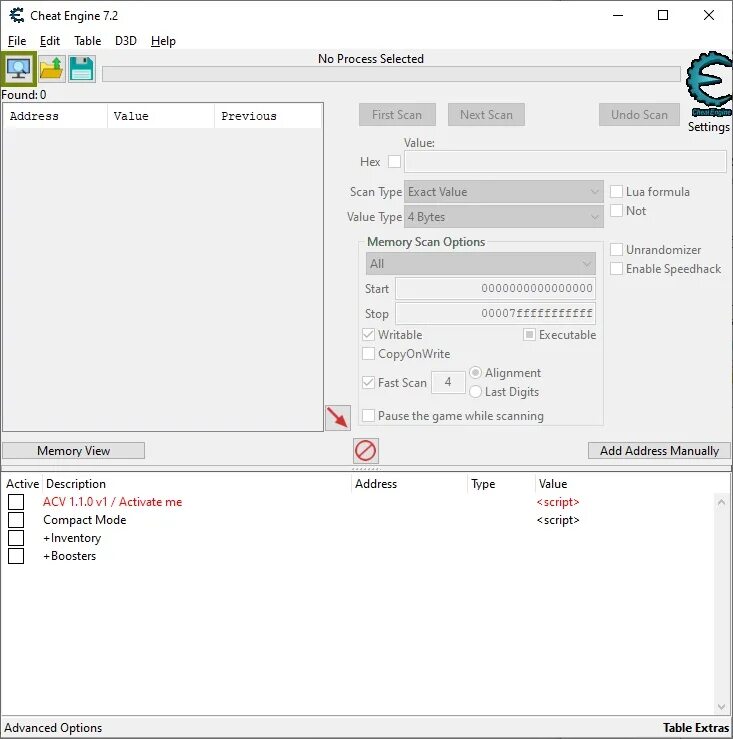Image resolution: width=733 pixels, height=739 pixels.
Task: Select the Compact Mode entry
Action: pyautogui.click(x=85, y=520)
